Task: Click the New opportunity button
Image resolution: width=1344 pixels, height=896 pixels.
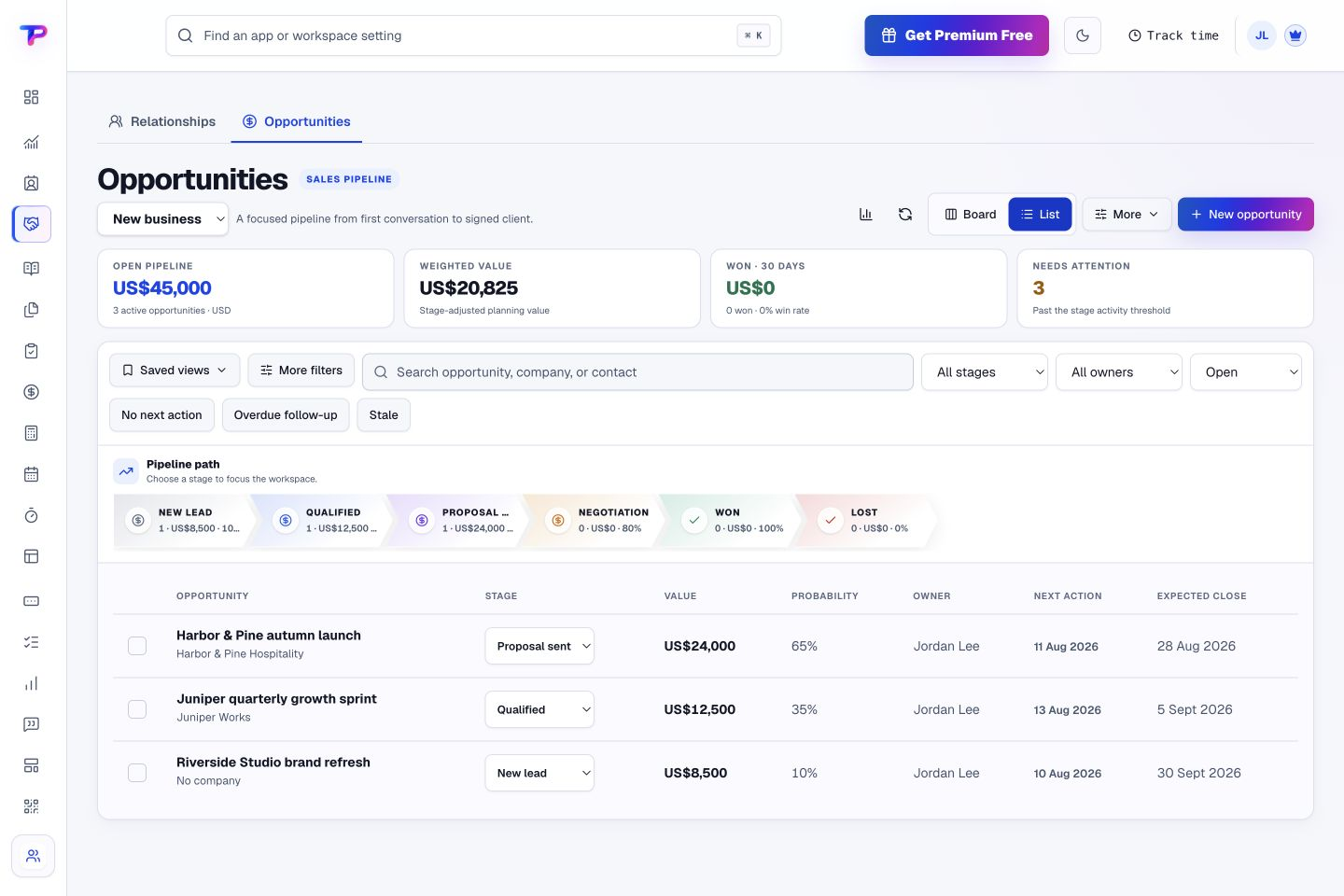Action: 1246,214
